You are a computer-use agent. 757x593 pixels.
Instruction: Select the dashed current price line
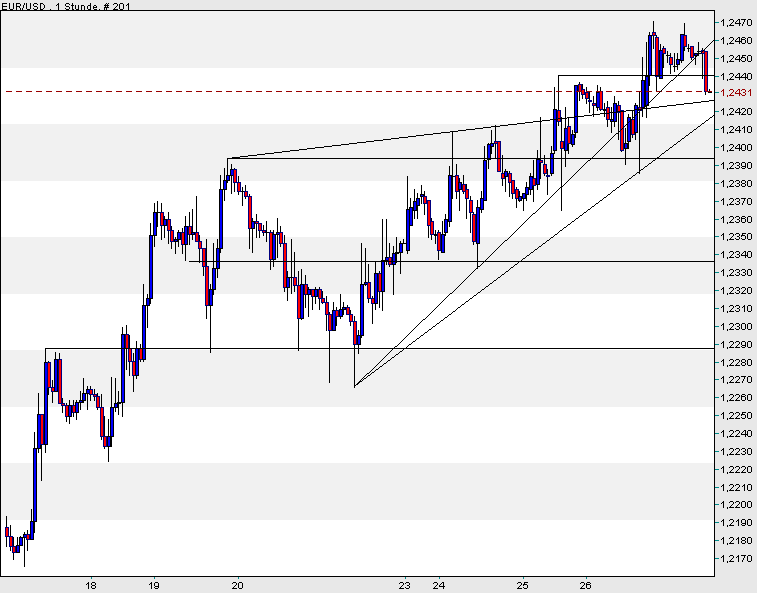(x=300, y=91)
